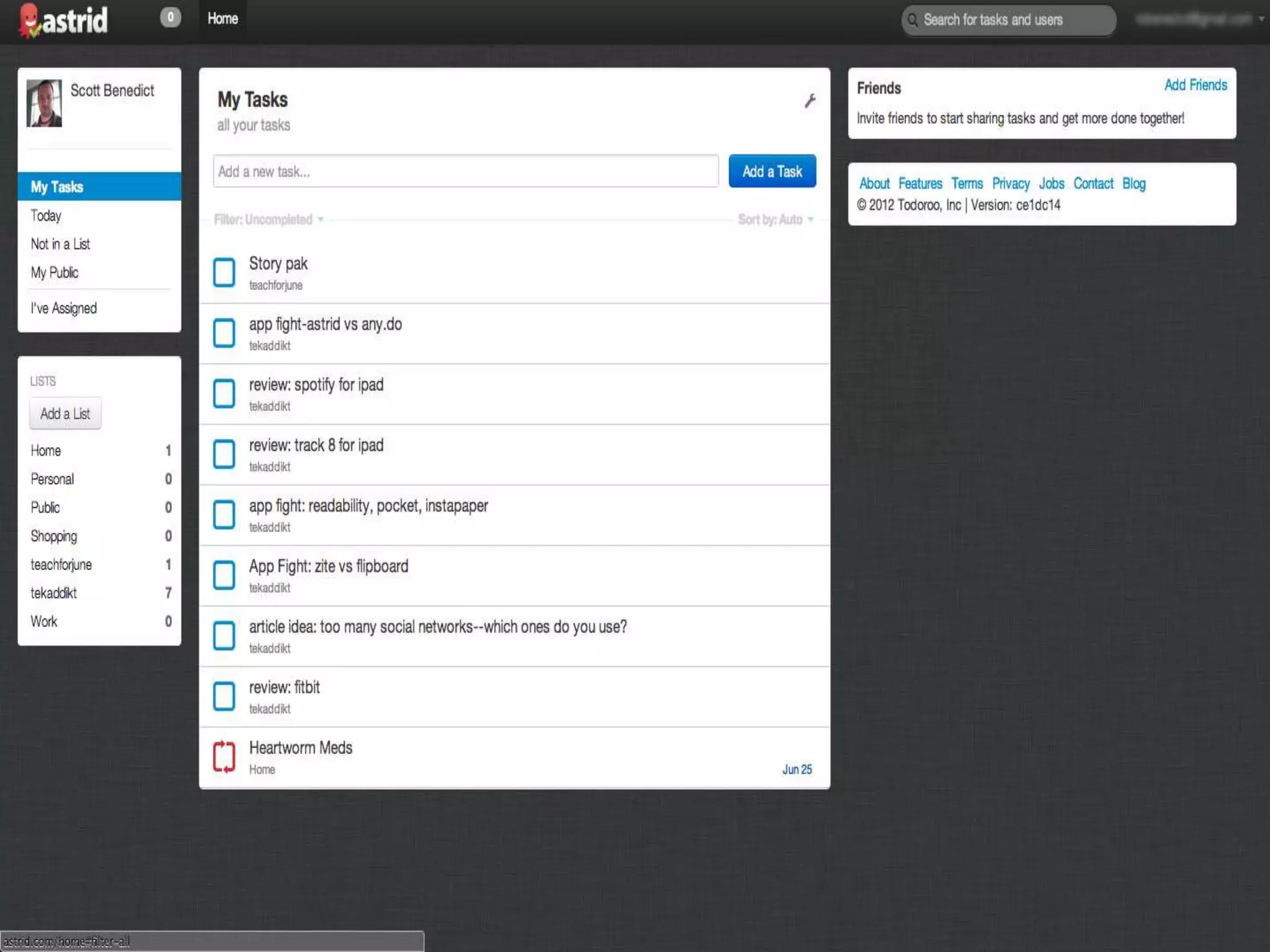
Task: Click the Add a List button
Action: click(65, 413)
